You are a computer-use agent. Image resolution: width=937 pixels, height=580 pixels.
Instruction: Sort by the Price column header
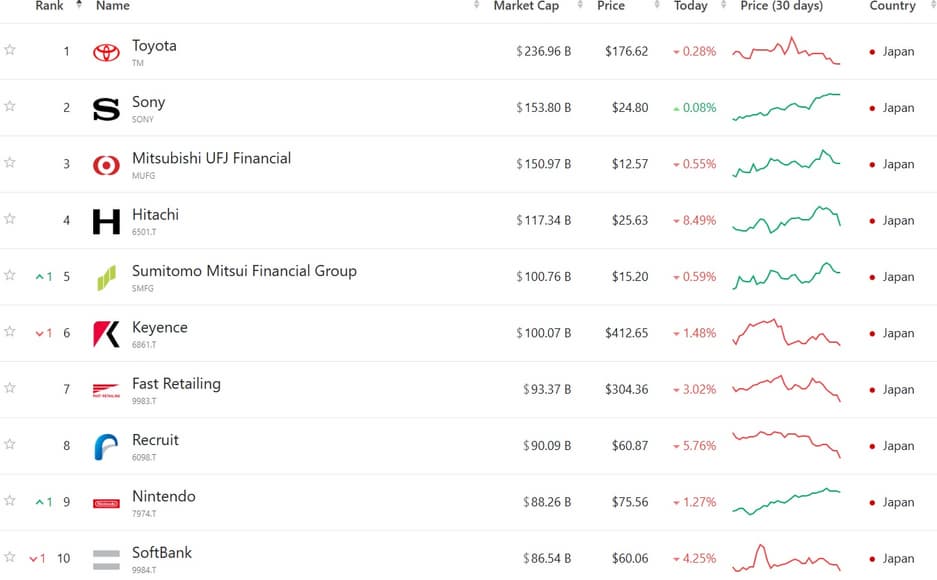coord(611,6)
